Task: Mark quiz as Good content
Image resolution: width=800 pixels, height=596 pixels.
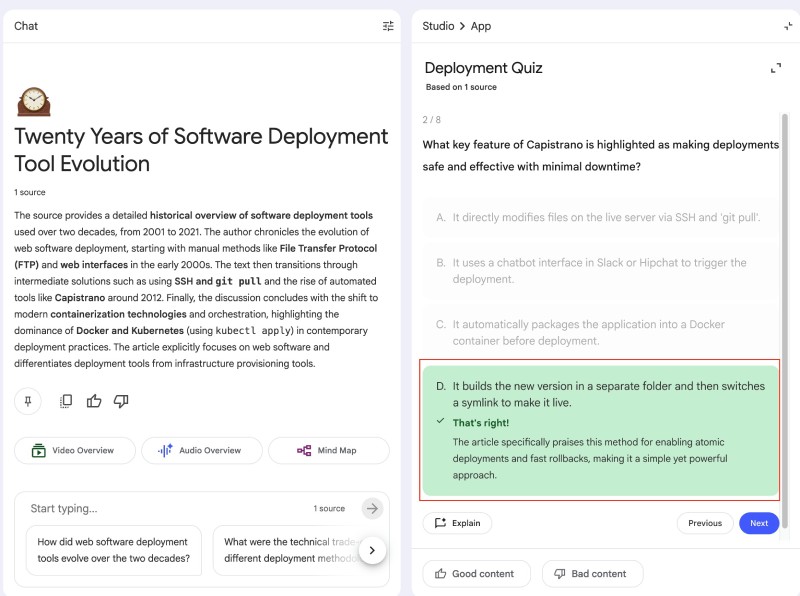Action: [x=474, y=574]
